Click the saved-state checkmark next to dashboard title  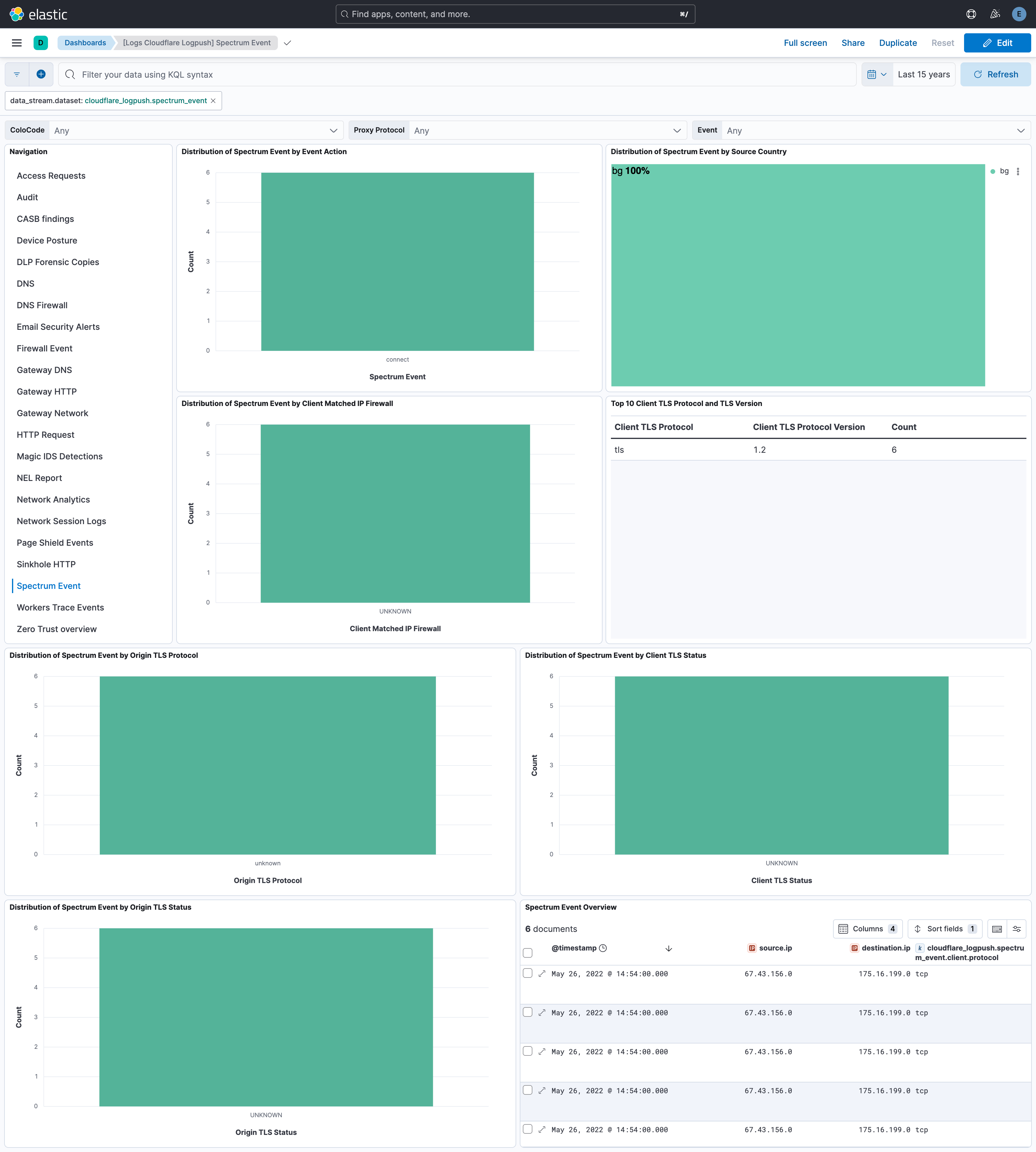pyautogui.click(x=287, y=43)
